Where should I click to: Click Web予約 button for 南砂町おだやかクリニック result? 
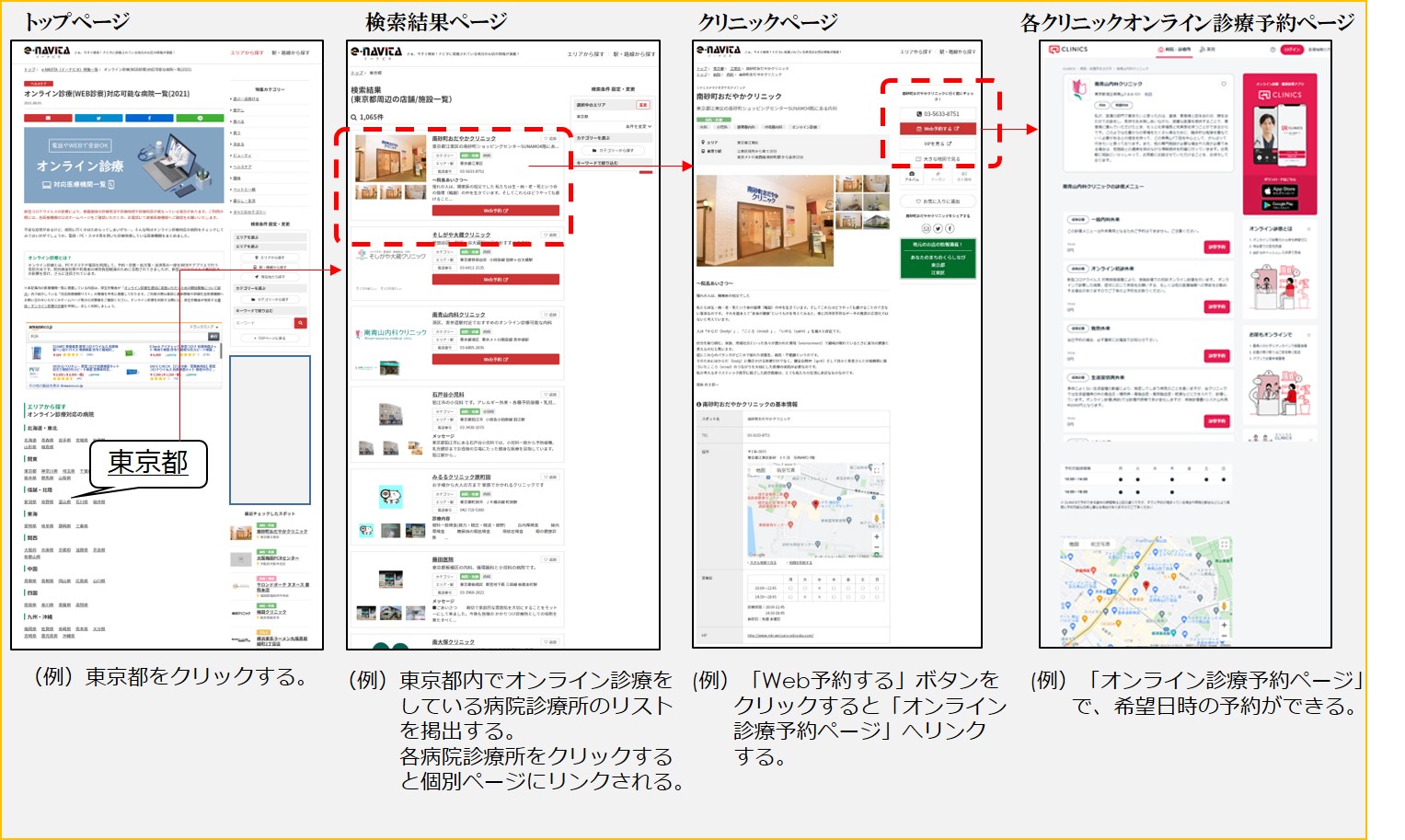coord(496,211)
